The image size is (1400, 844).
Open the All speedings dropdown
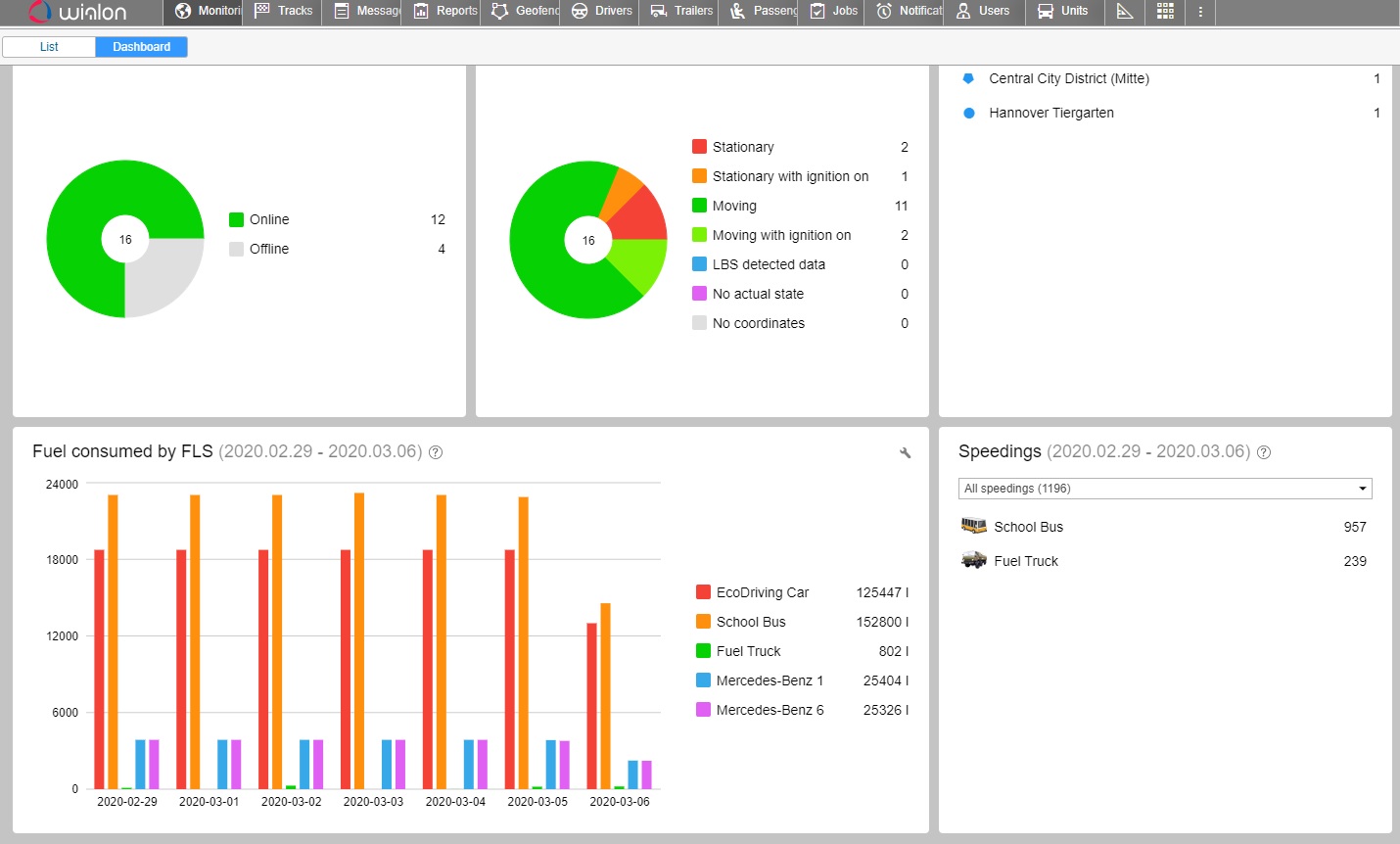pos(1165,489)
